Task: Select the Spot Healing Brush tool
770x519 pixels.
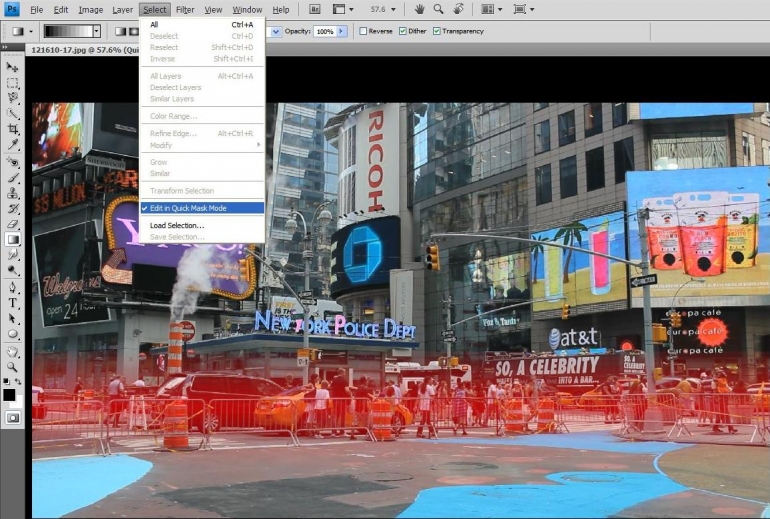Action: [x=12, y=162]
